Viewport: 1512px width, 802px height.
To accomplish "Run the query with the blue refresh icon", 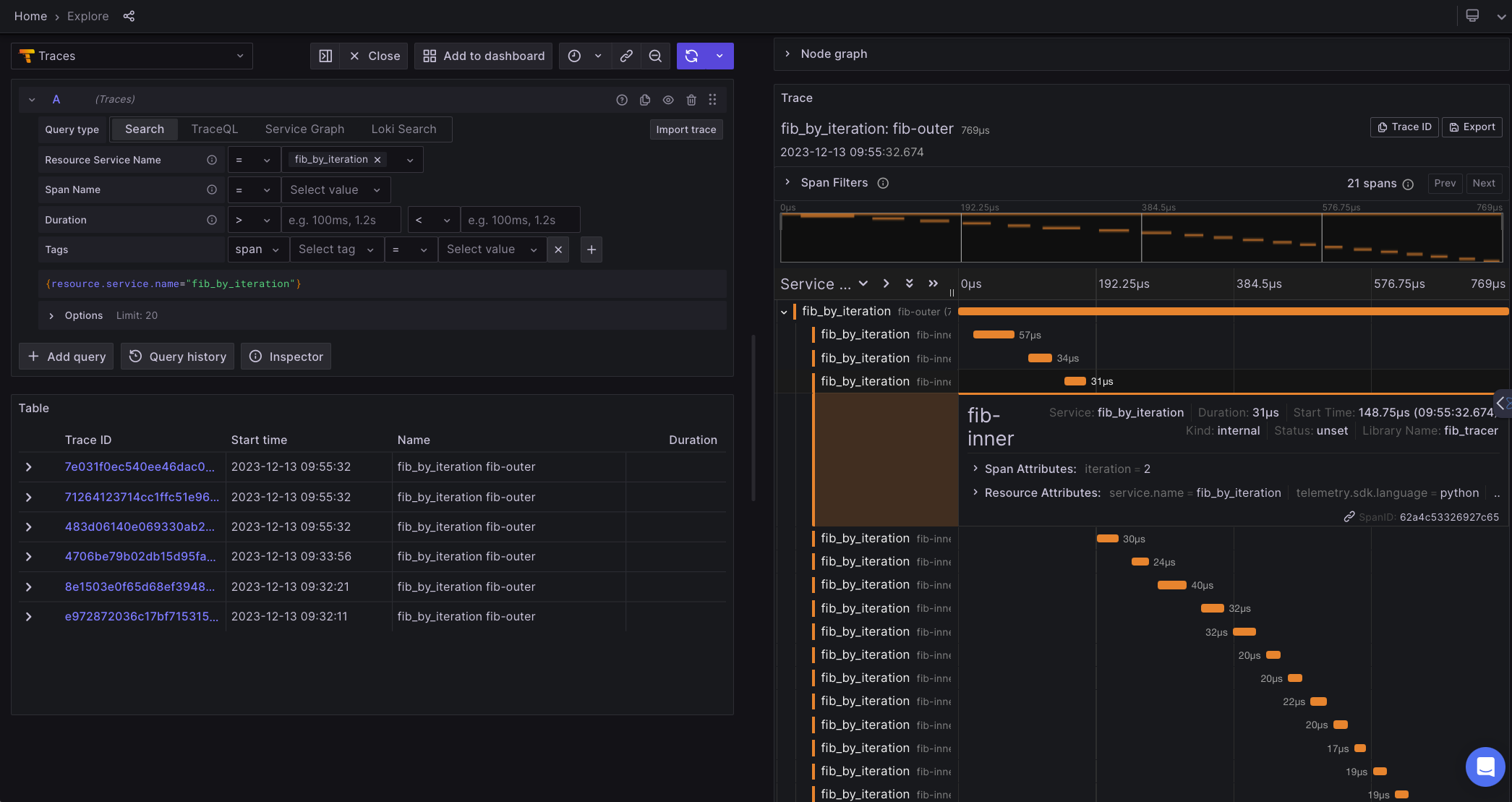I will click(691, 56).
